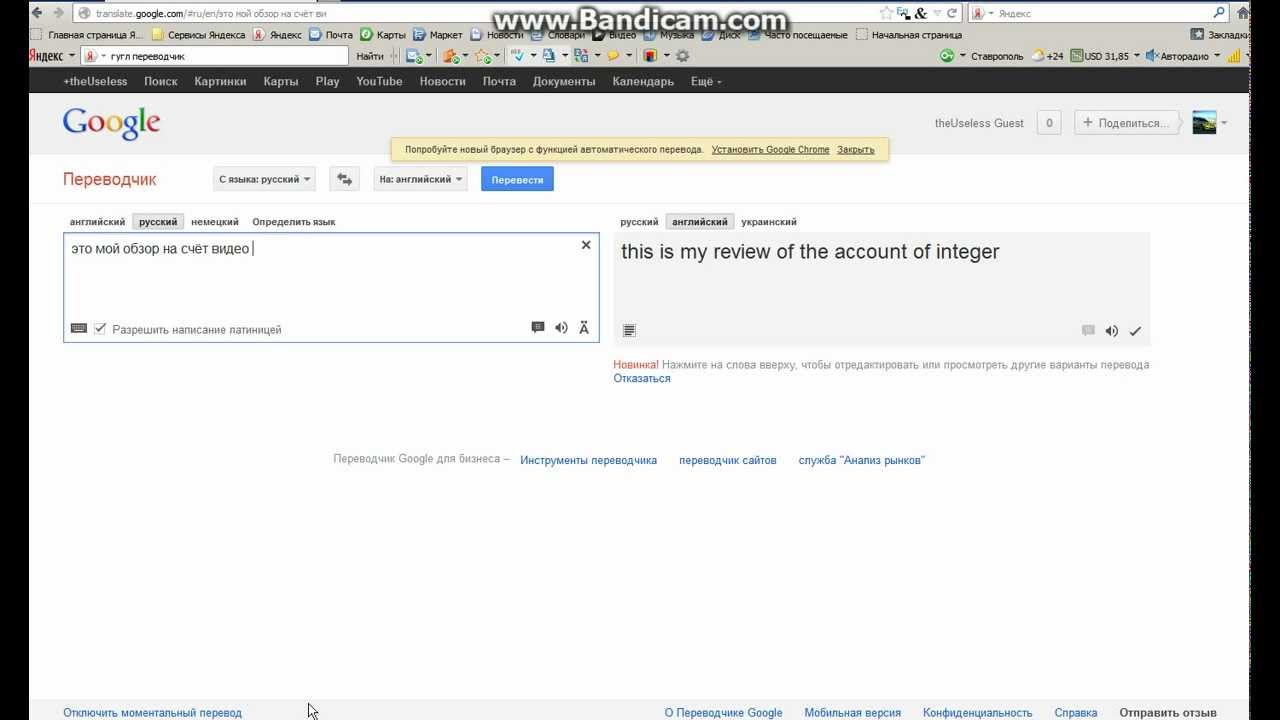Click Отключить моментальный перевод link
This screenshot has height=720, width=1280.
click(x=152, y=713)
